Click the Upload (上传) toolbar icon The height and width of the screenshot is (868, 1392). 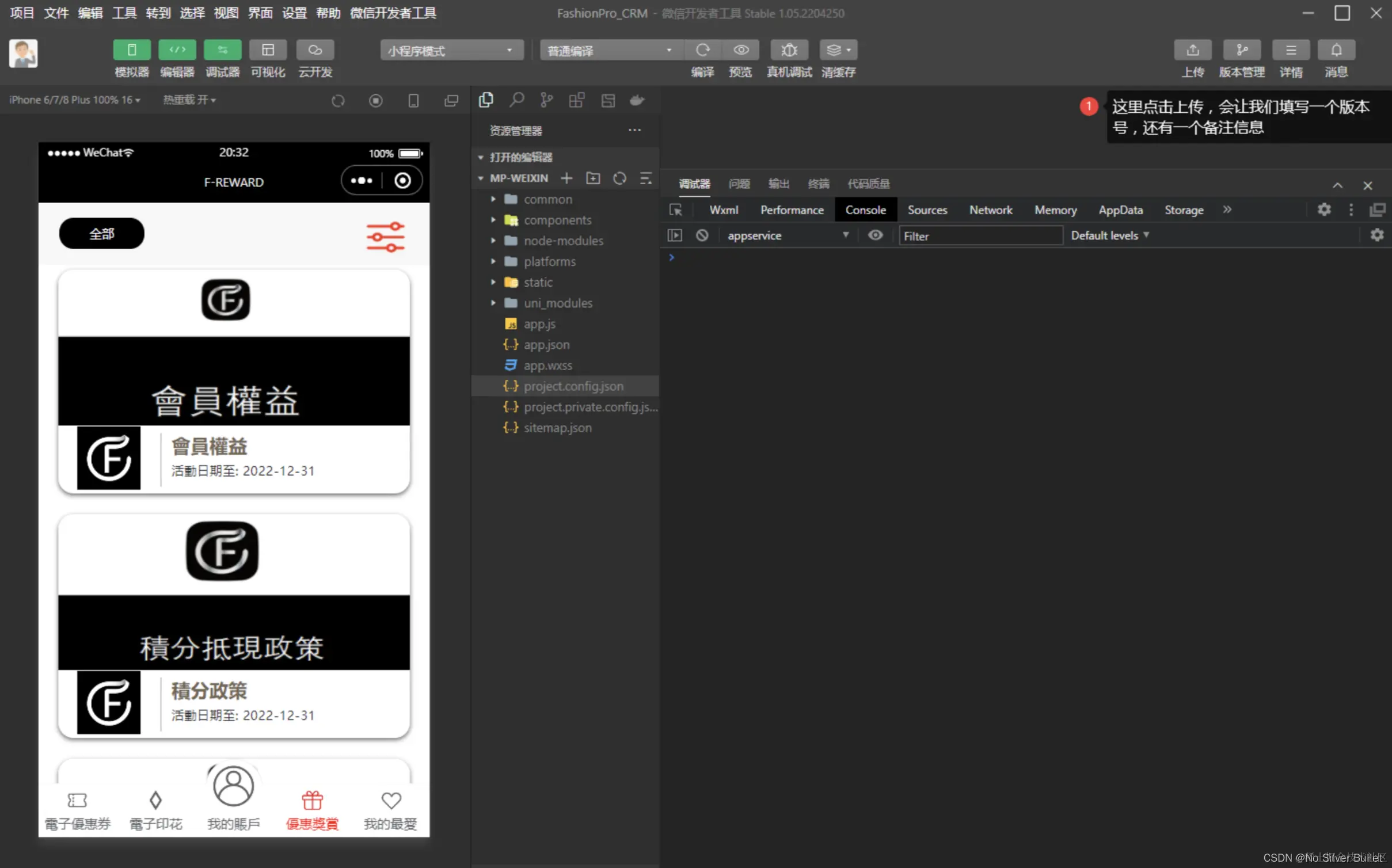coord(1192,50)
